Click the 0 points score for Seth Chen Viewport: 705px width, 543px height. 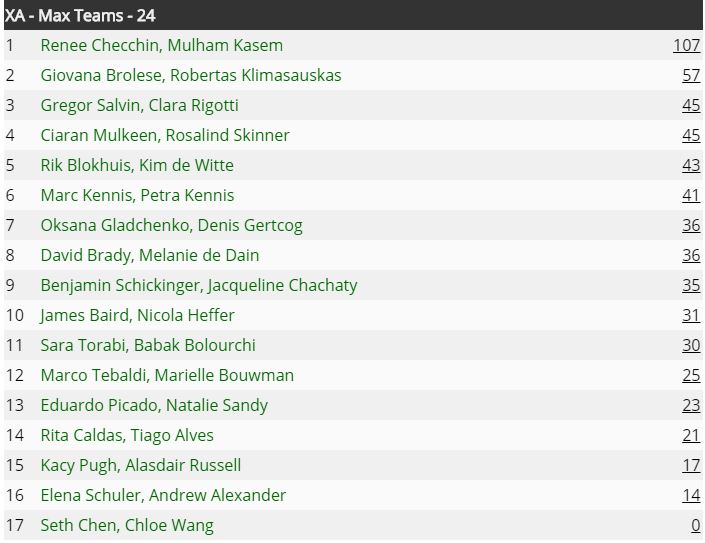[x=696, y=525]
